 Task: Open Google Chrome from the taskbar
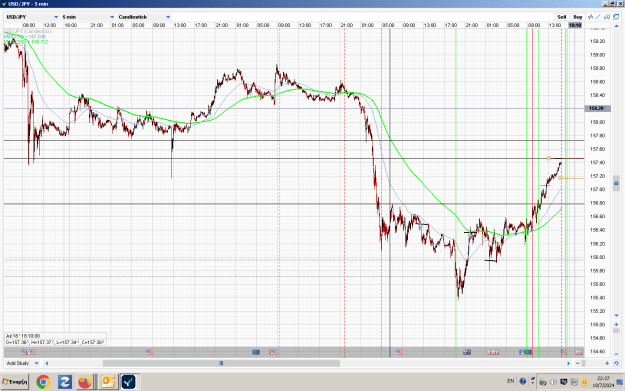point(43,382)
